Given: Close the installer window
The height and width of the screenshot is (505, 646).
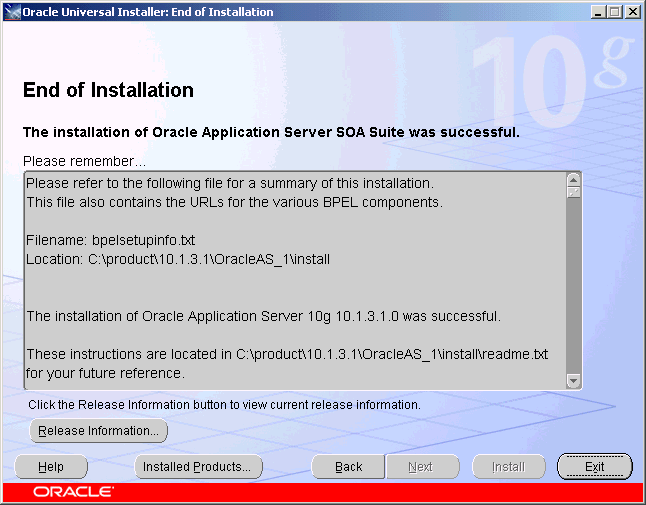Looking at the screenshot, I should coord(632,12).
